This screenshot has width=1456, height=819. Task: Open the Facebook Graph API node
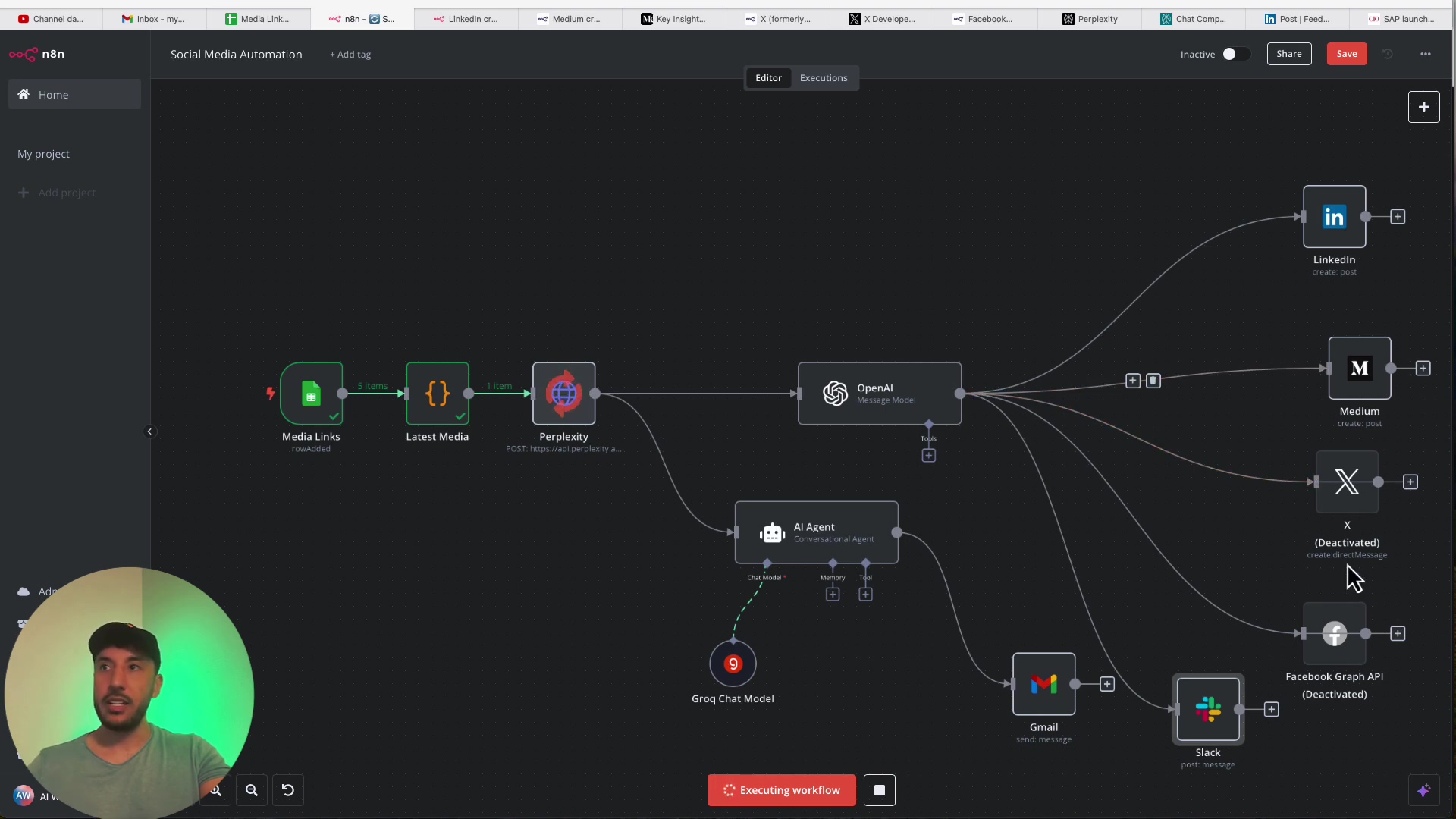click(x=1335, y=634)
